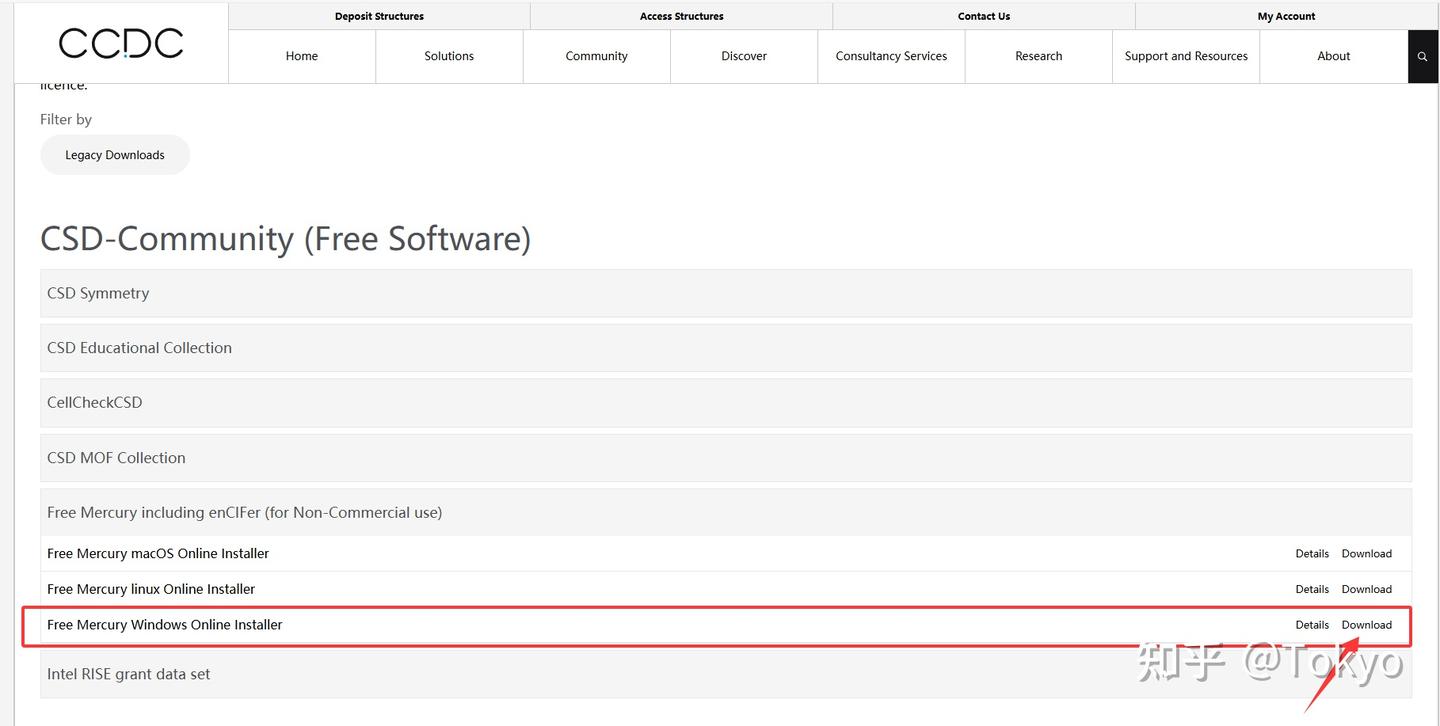
Task: Download the Free Mercury macOS Online Installer
Action: 1366,554
